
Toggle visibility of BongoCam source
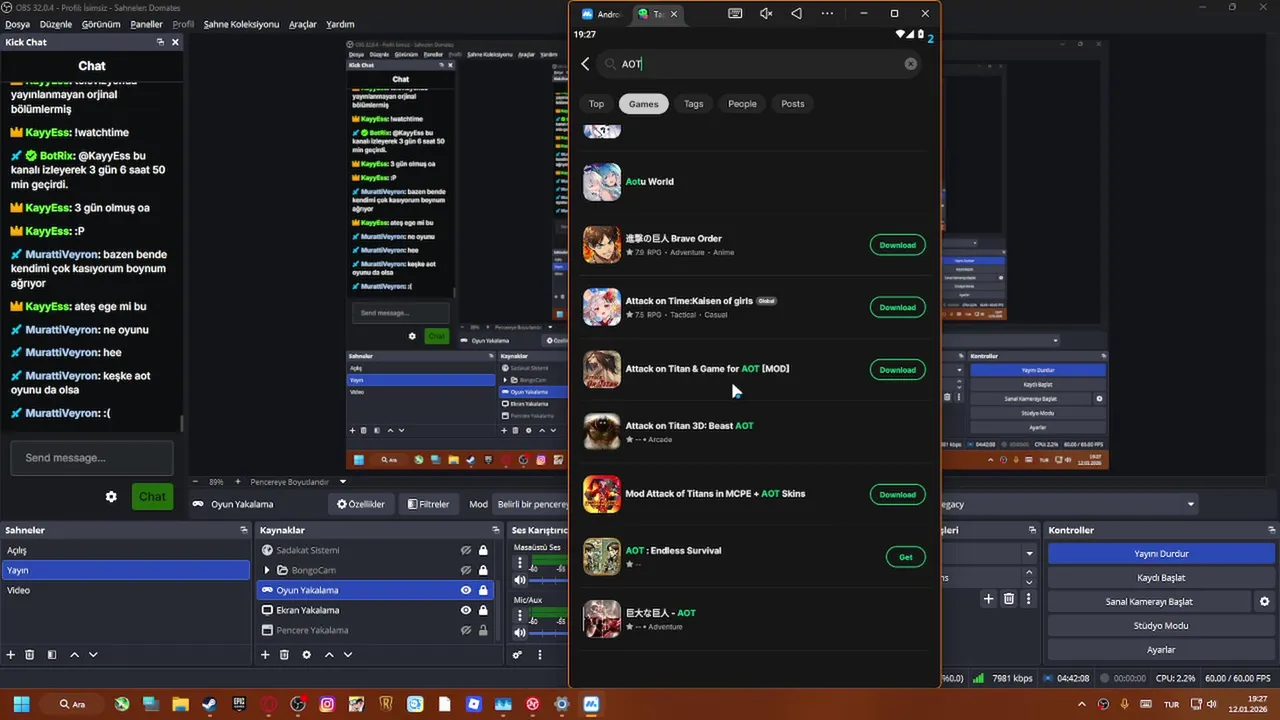point(465,570)
